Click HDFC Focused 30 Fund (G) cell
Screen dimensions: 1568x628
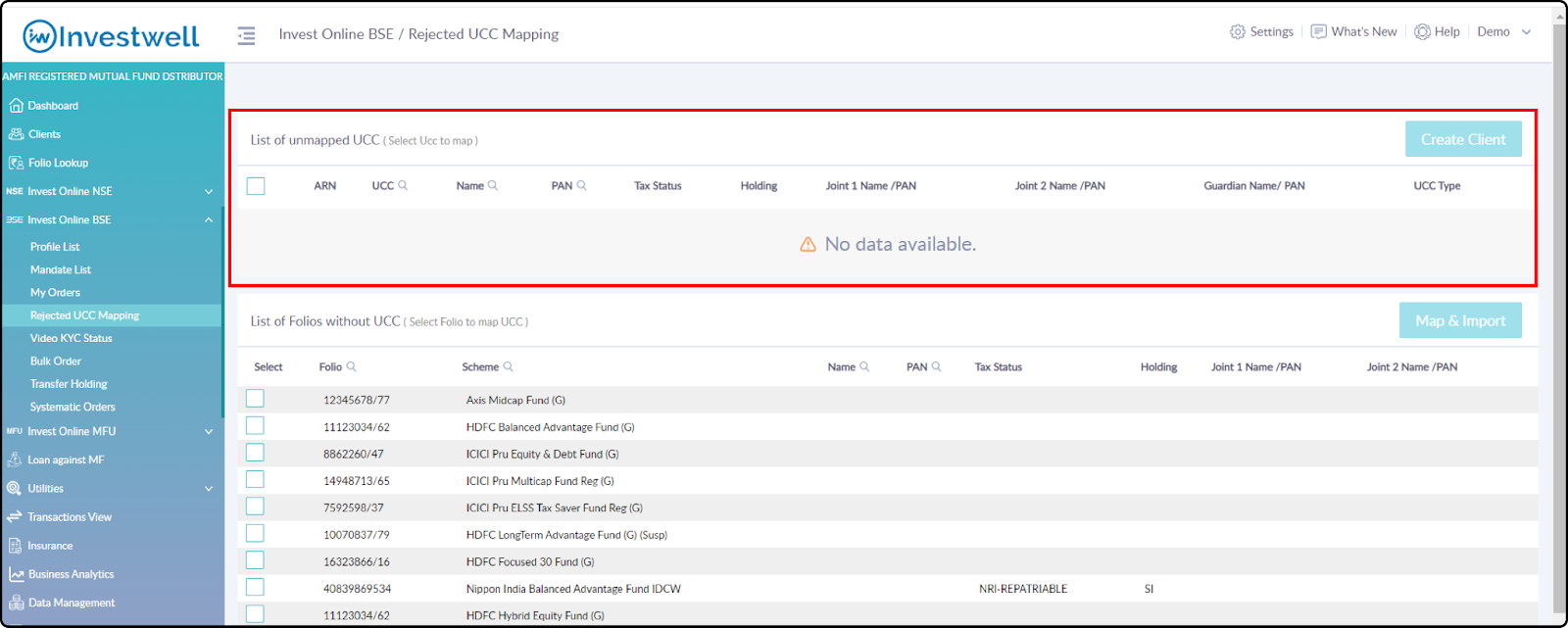point(530,561)
